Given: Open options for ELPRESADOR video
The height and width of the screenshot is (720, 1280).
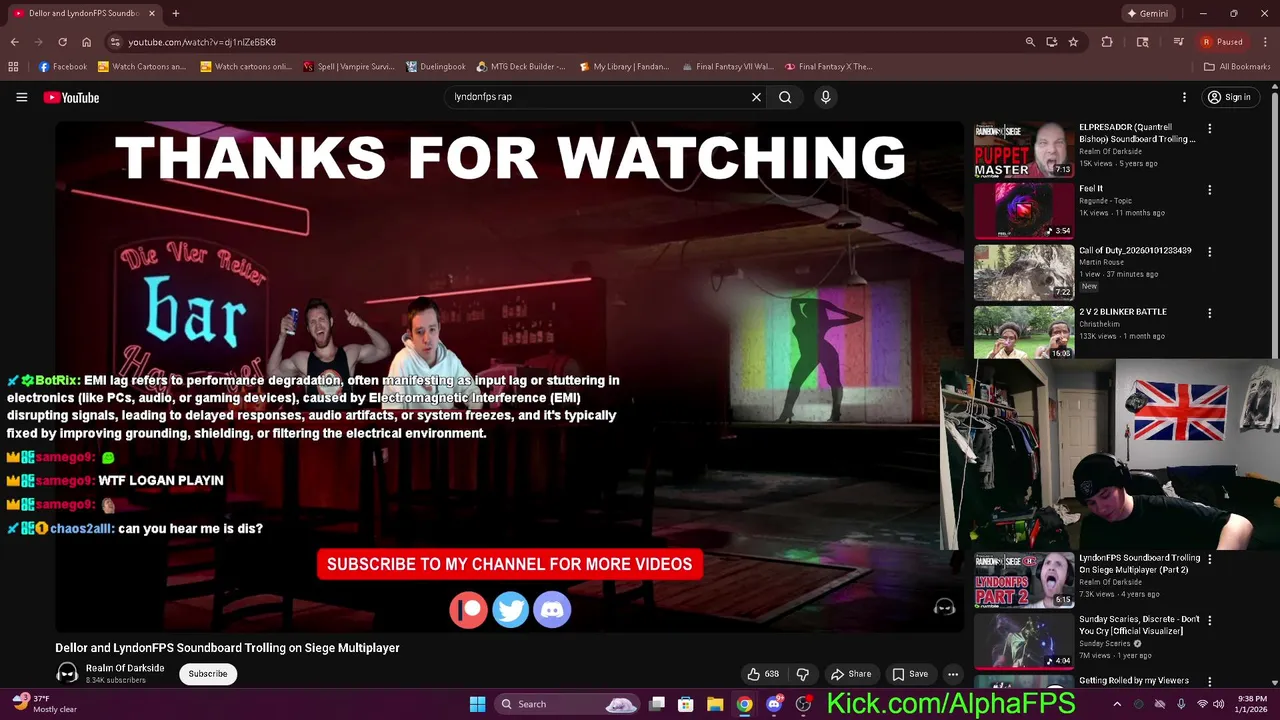Looking at the screenshot, I should (x=1209, y=129).
